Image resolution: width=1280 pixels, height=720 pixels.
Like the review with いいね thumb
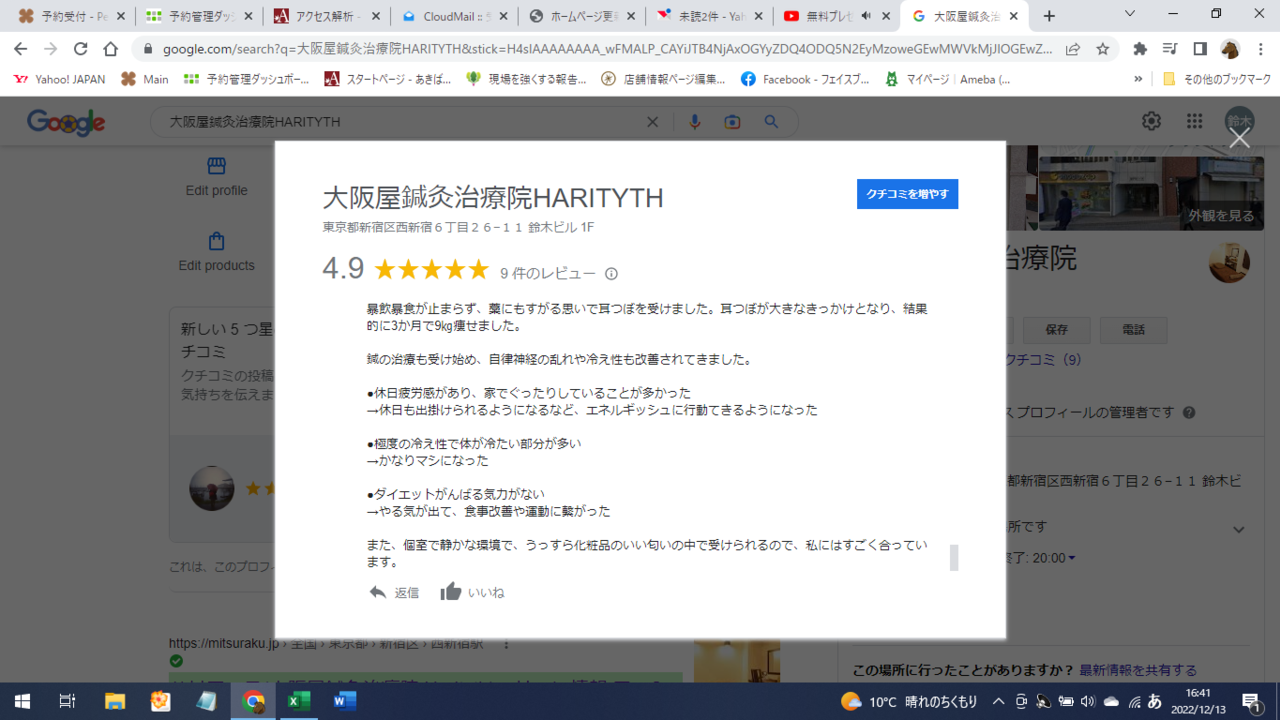click(x=472, y=592)
